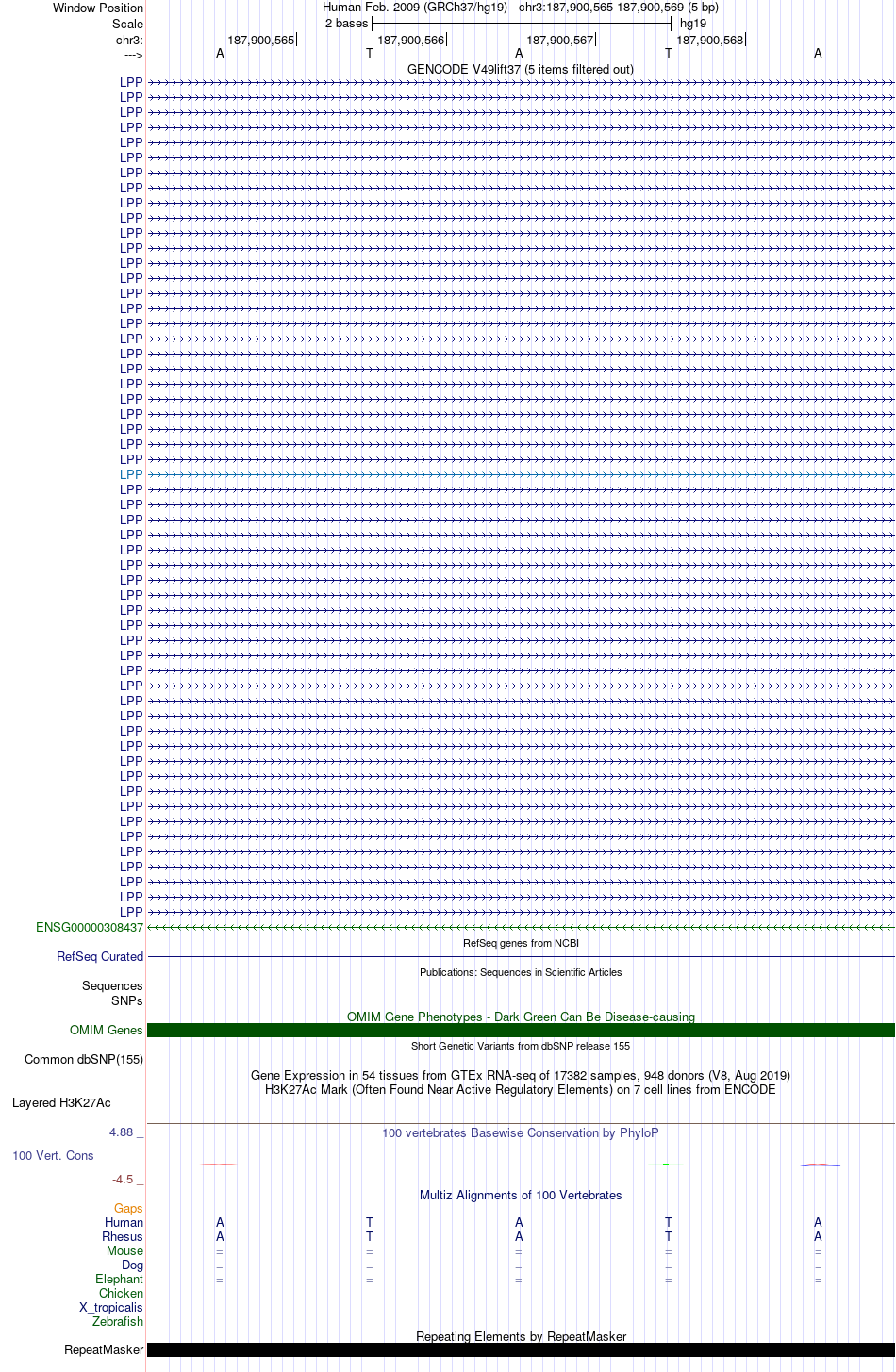Click the light-blue highlighted LPP transcript label

(131, 474)
